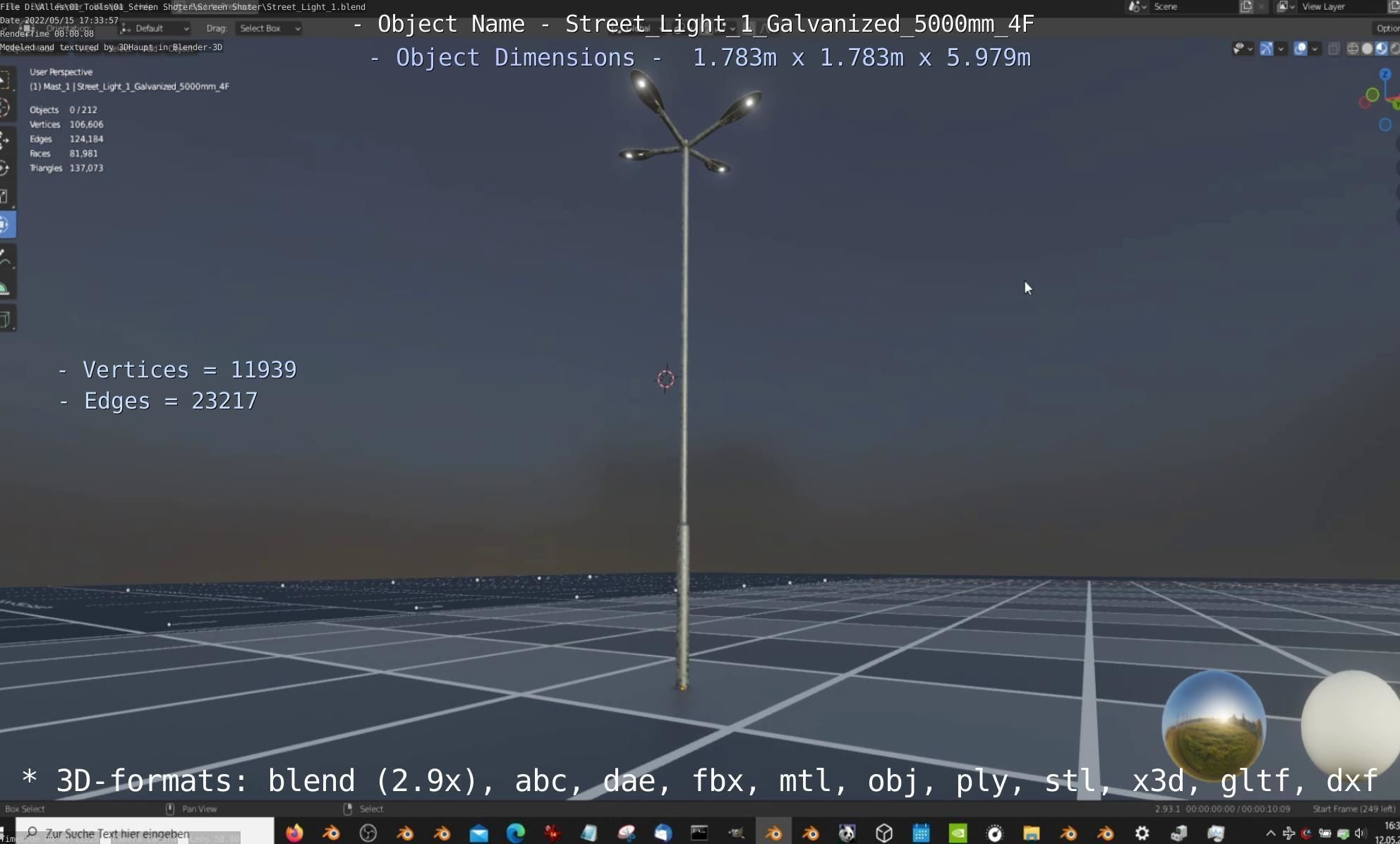
Task: Open the gizmo options dropdown arrow
Action: click(1281, 49)
